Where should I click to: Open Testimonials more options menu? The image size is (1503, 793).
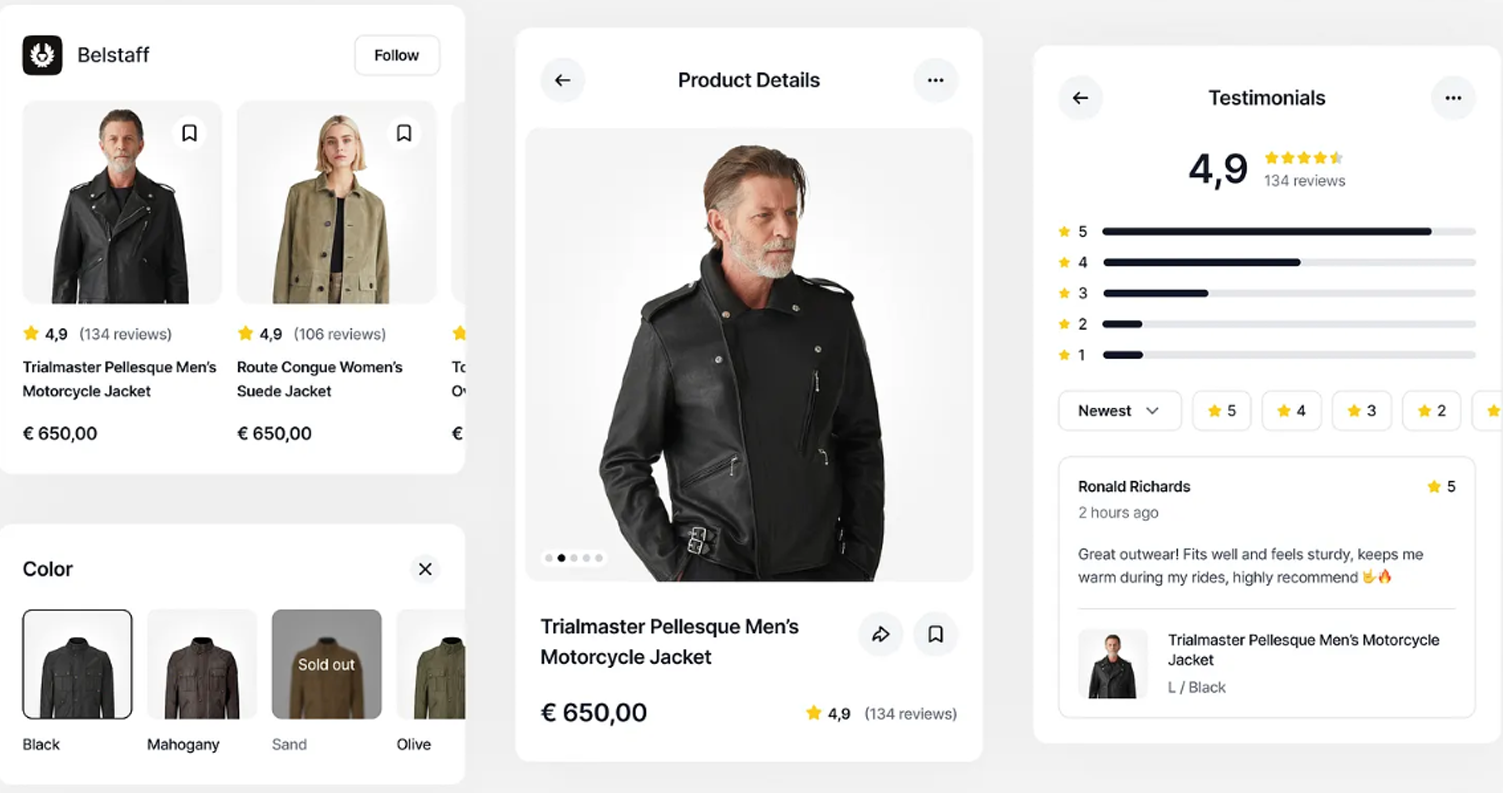(1452, 98)
